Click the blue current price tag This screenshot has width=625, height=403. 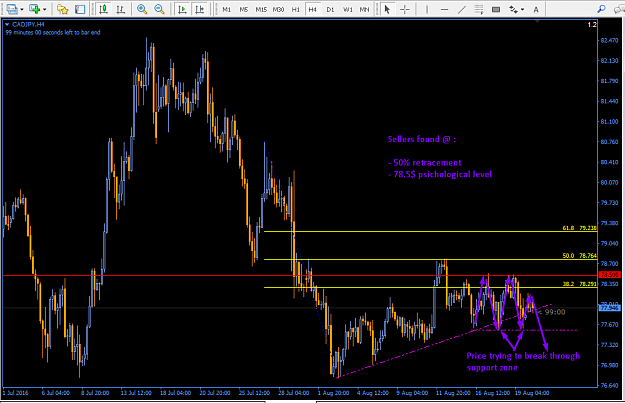coord(610,308)
